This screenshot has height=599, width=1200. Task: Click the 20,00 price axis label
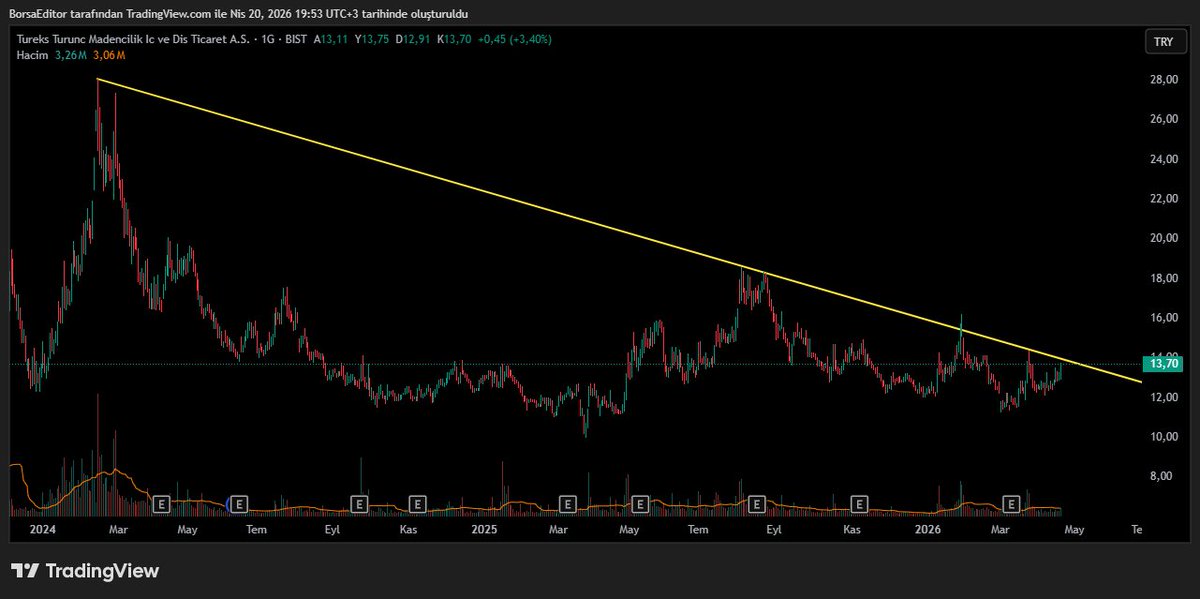pos(1163,238)
